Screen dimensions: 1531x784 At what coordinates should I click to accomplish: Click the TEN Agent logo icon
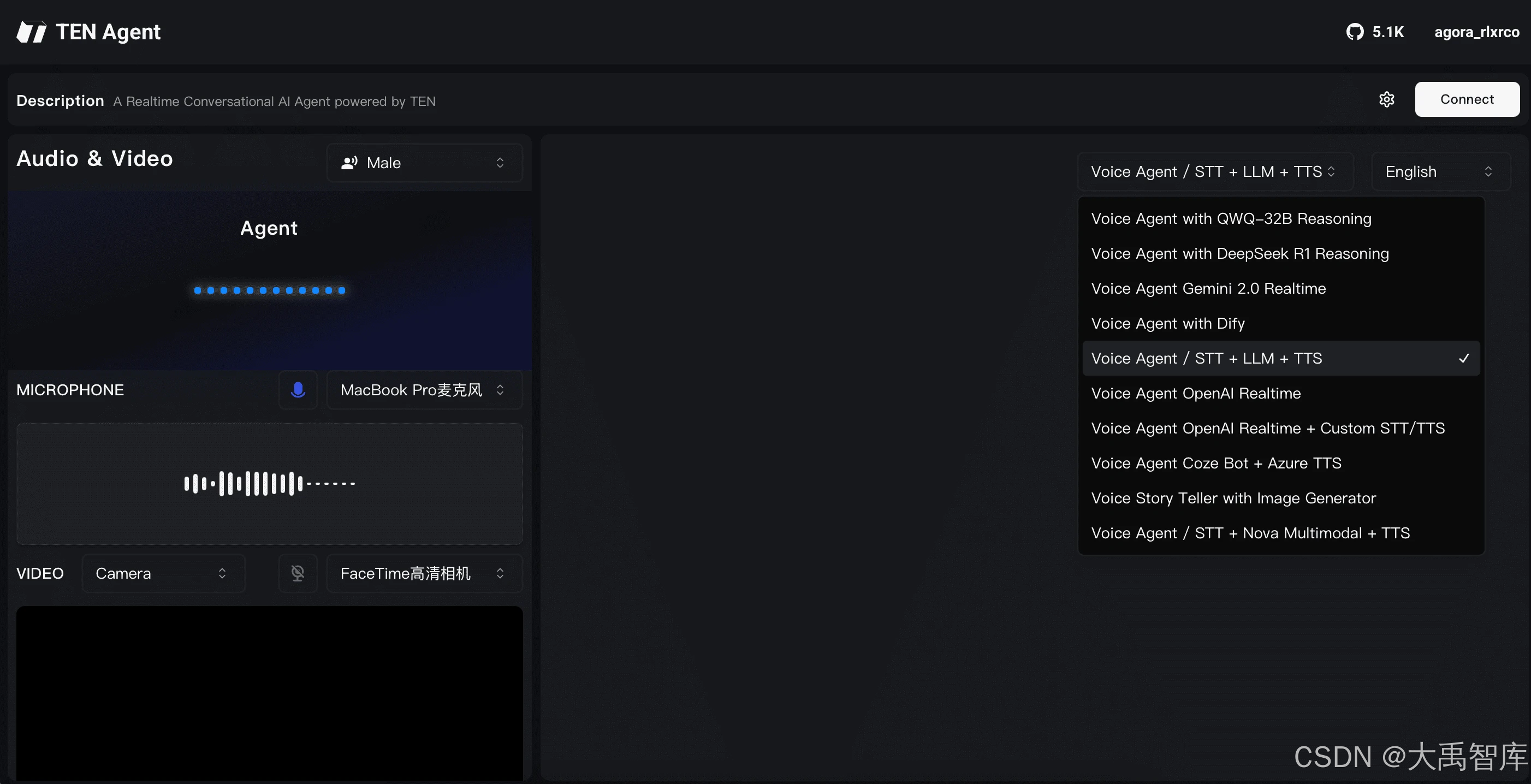[x=31, y=32]
